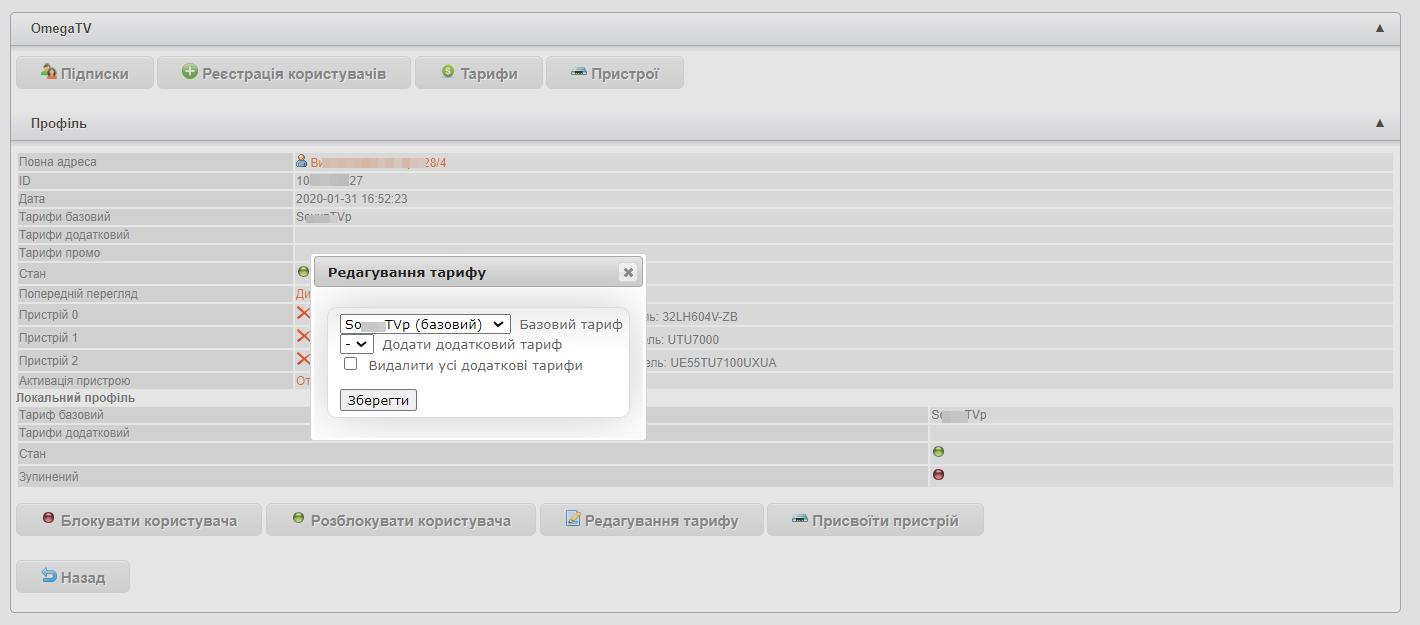The width and height of the screenshot is (1420, 625).
Task: Click the Присвоїти пристрій button
Action: click(x=875, y=520)
